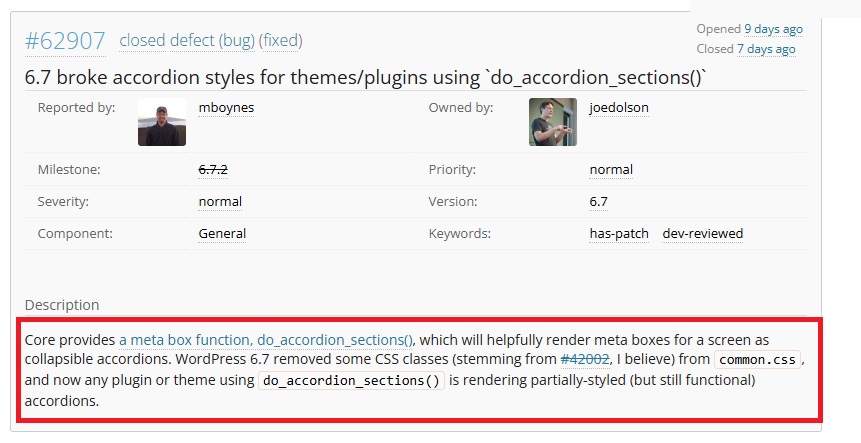Click the ticket title about accordion styles
Image resolution: width=861 pixels, height=443 pixels.
372,78
